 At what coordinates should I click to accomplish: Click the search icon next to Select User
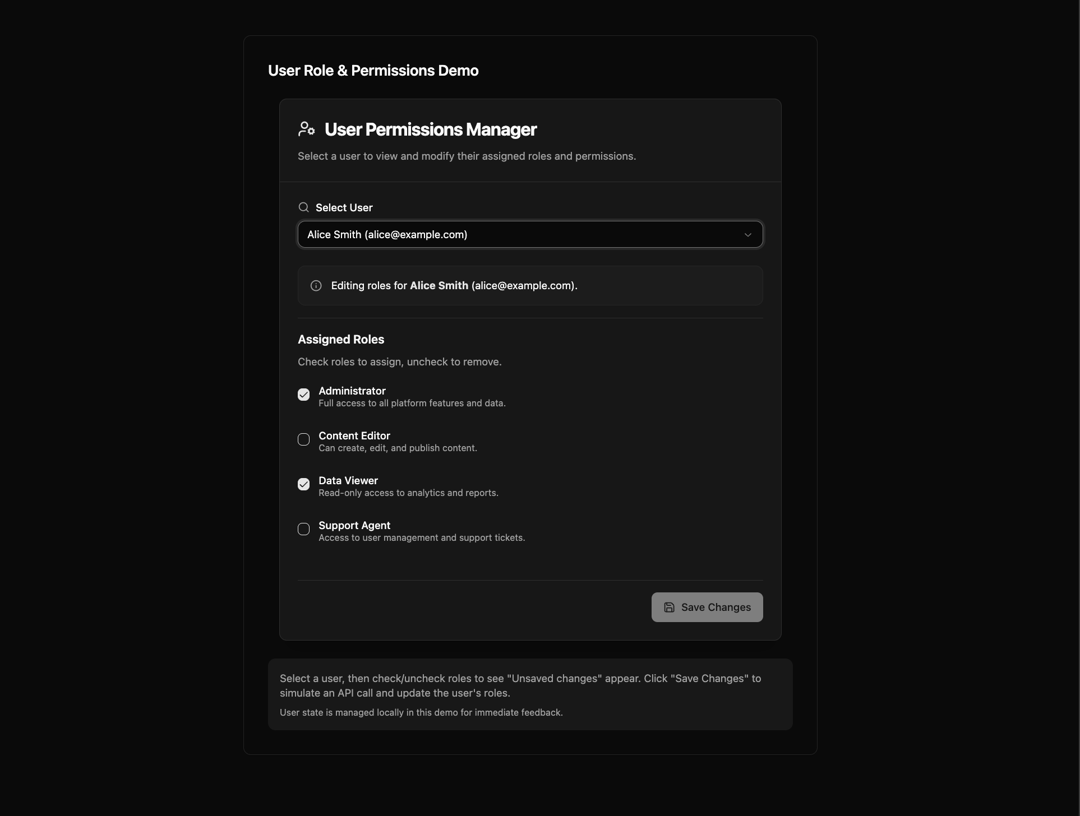[304, 207]
